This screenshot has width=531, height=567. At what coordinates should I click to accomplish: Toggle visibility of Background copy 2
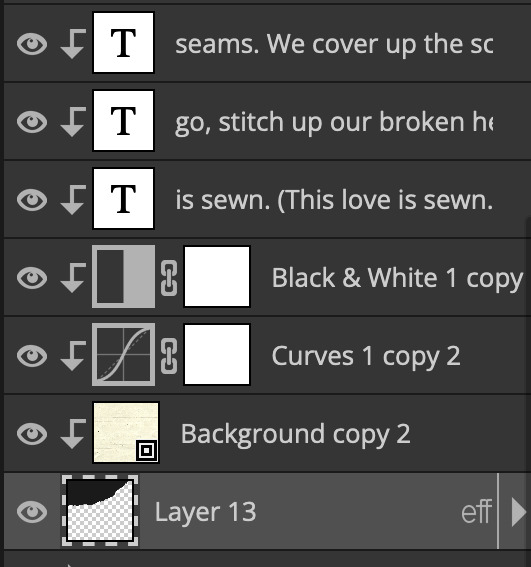[32, 434]
